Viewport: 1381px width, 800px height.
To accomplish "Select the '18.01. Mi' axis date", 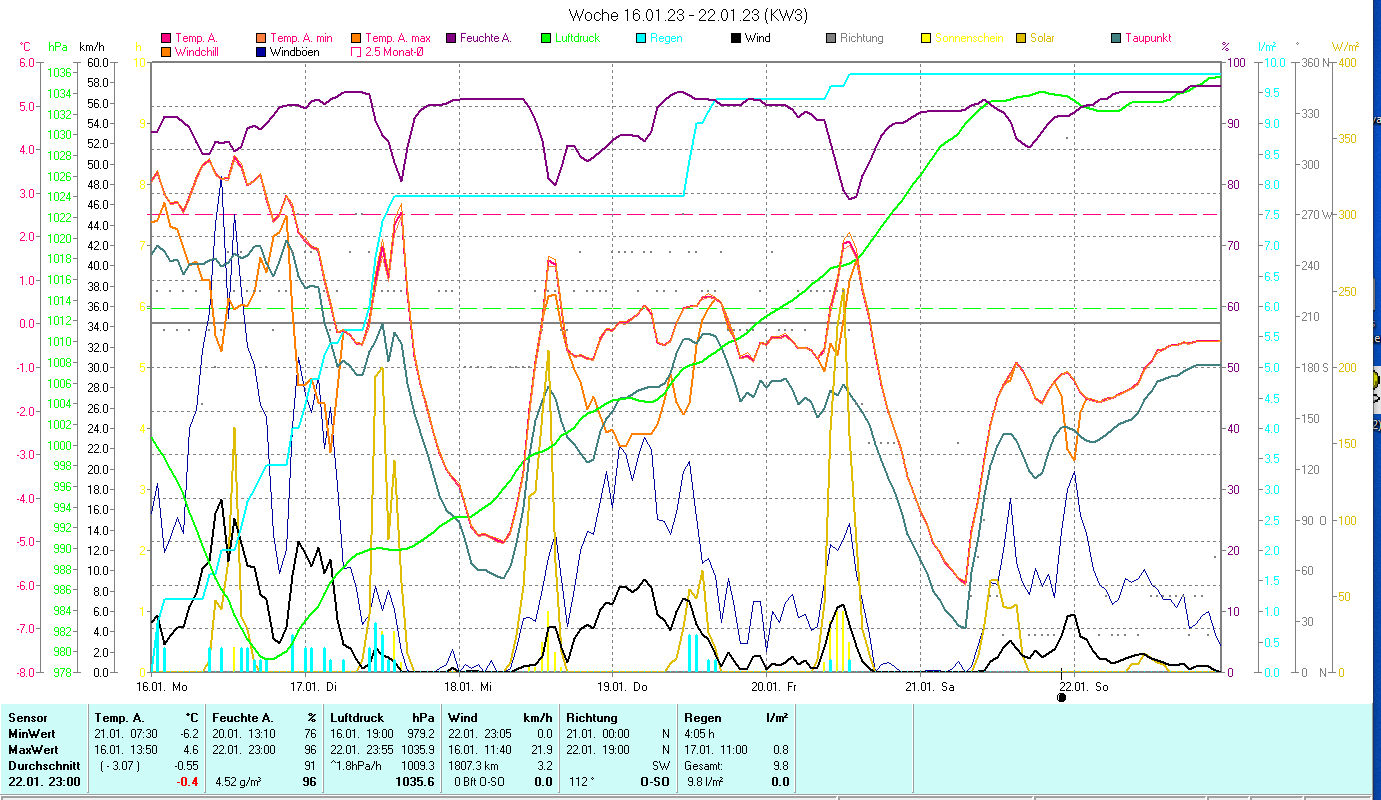I will click(x=468, y=686).
